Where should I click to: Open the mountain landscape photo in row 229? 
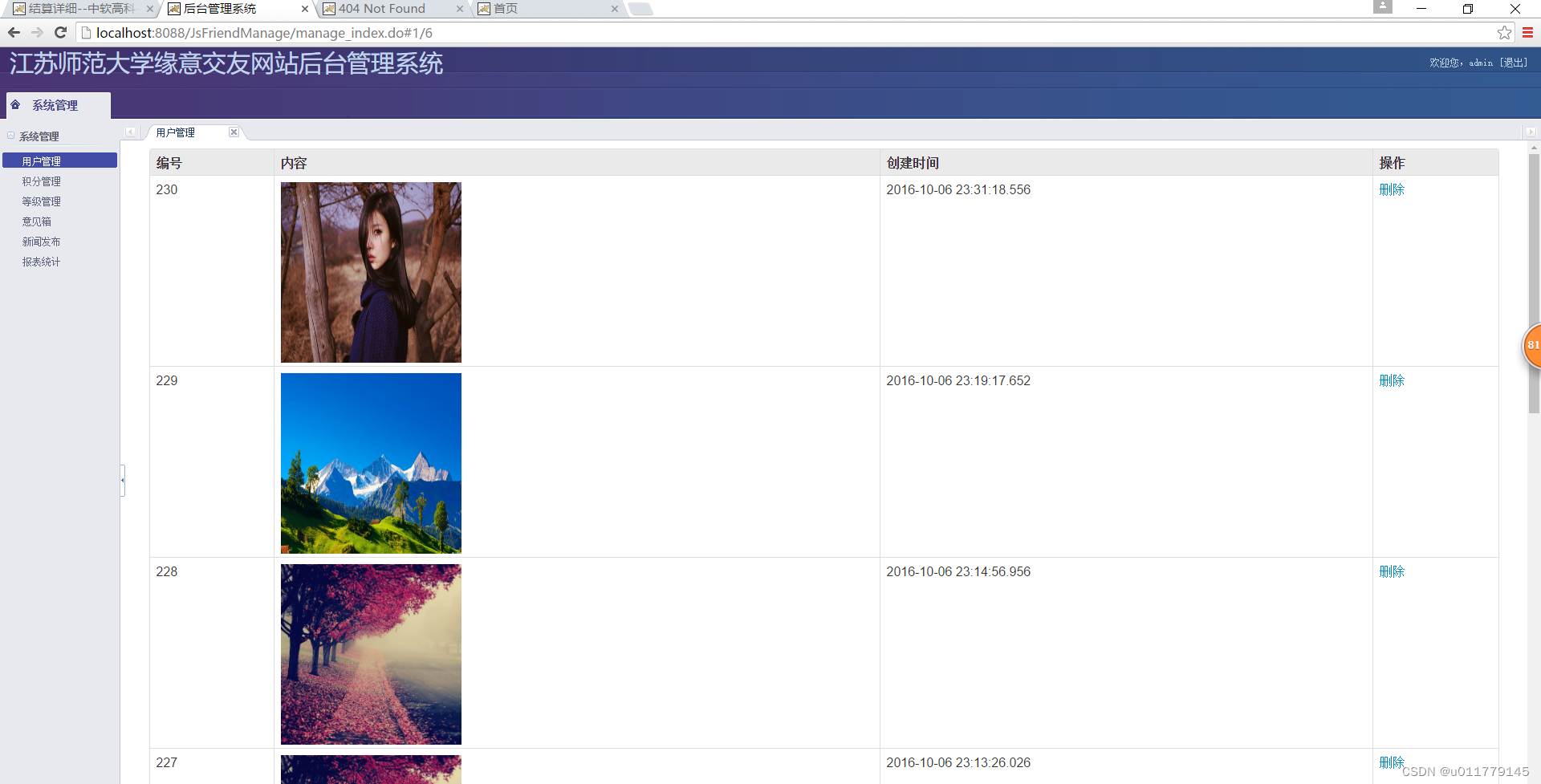click(371, 463)
